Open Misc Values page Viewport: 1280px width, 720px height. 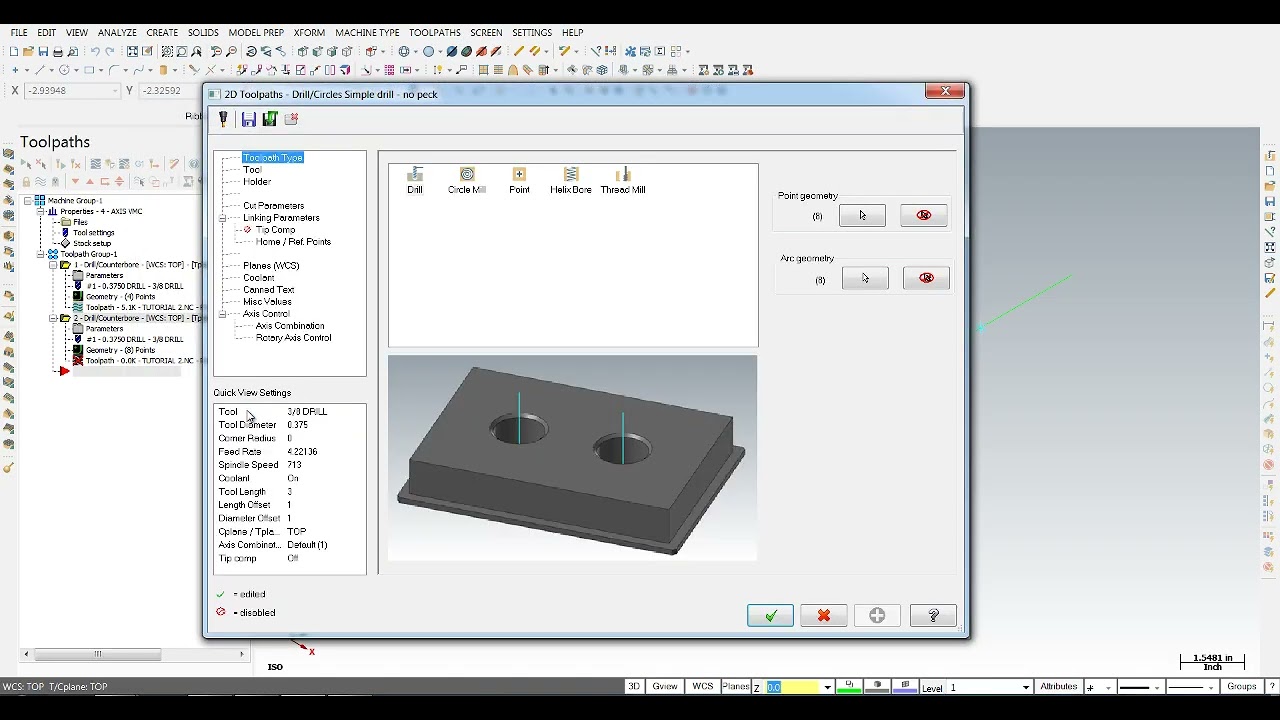(x=267, y=302)
